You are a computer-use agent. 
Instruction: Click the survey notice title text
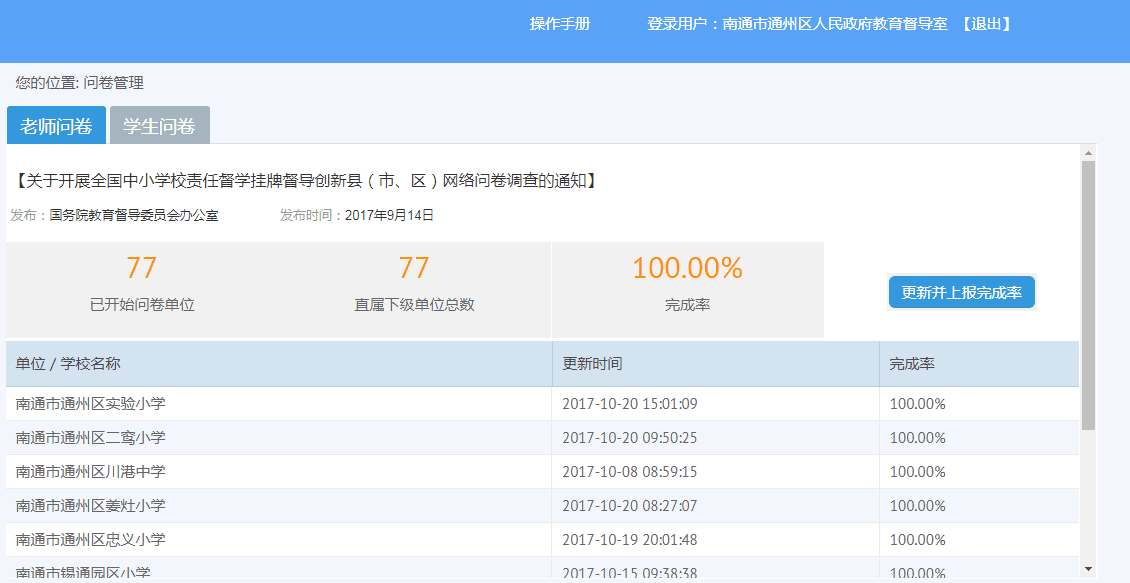coord(307,181)
